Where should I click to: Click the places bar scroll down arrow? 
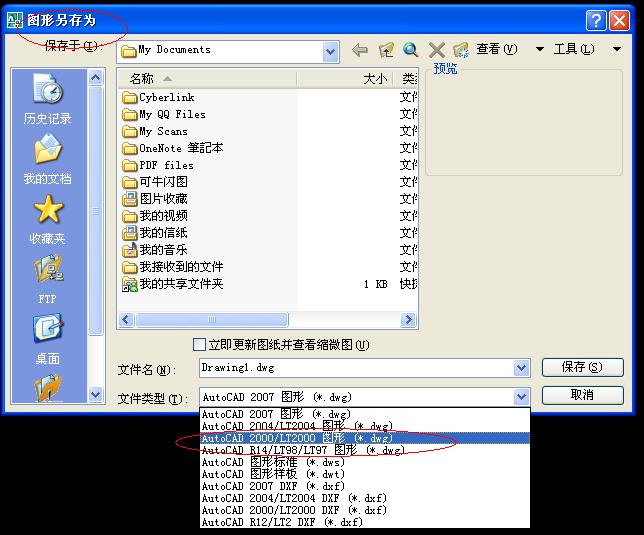tap(95, 395)
